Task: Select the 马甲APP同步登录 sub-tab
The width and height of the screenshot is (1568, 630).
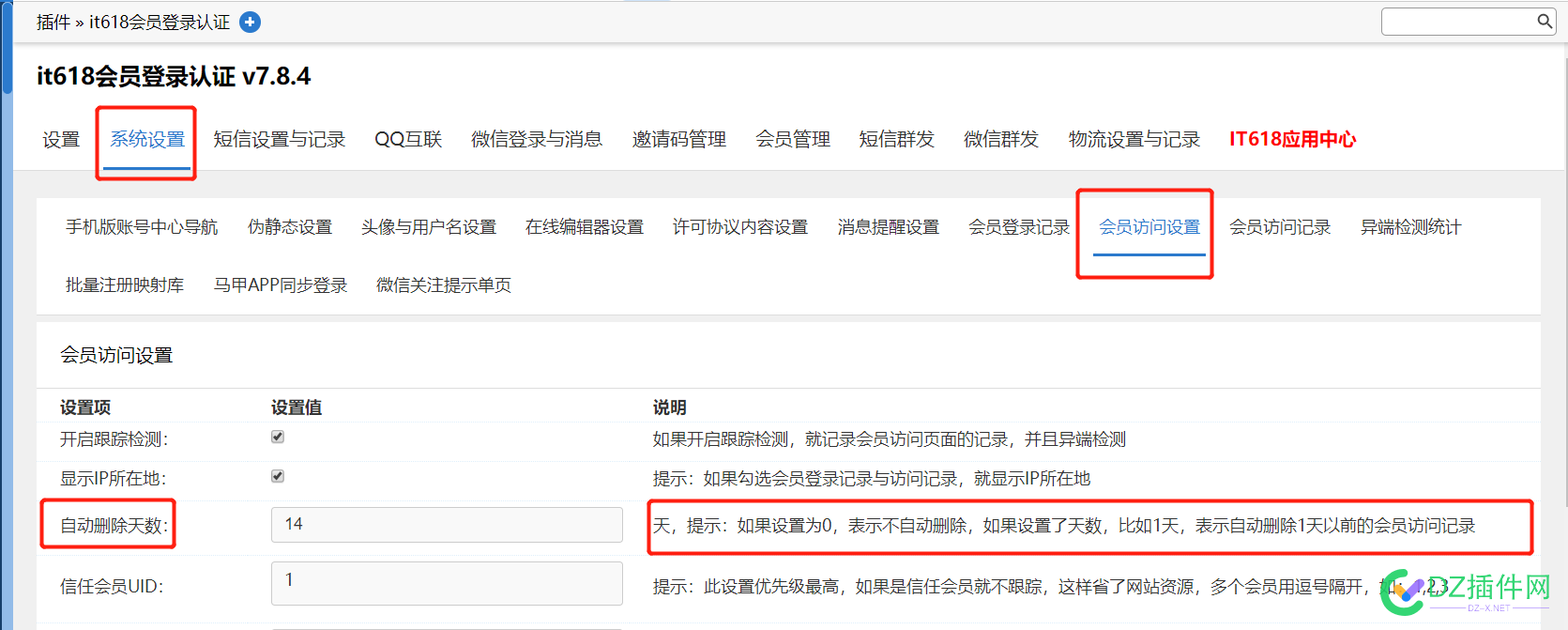Action: 281,285
